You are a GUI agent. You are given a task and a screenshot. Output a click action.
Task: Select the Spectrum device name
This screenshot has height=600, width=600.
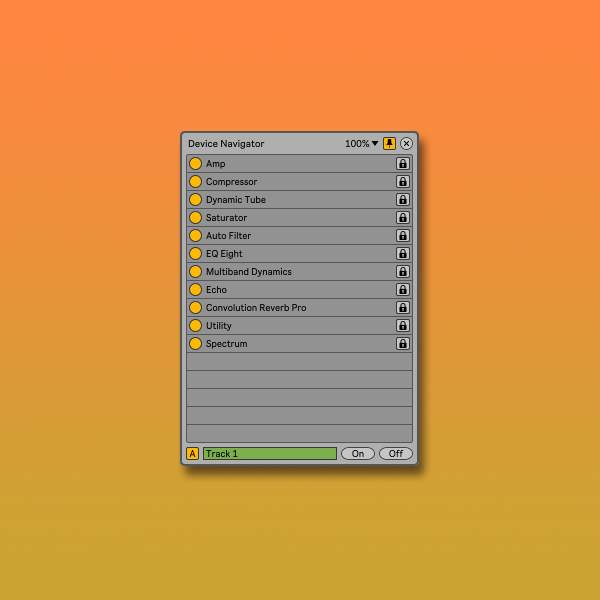click(227, 344)
